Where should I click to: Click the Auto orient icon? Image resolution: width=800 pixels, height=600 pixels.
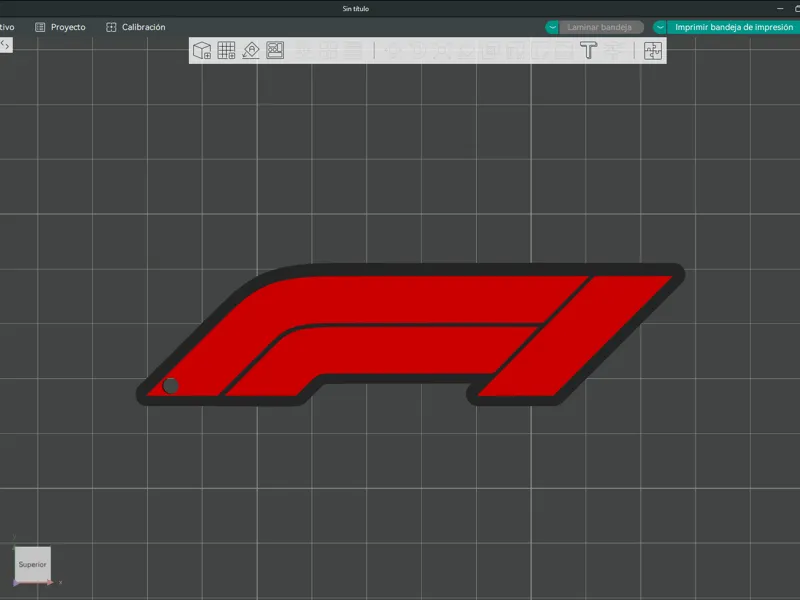click(251, 51)
